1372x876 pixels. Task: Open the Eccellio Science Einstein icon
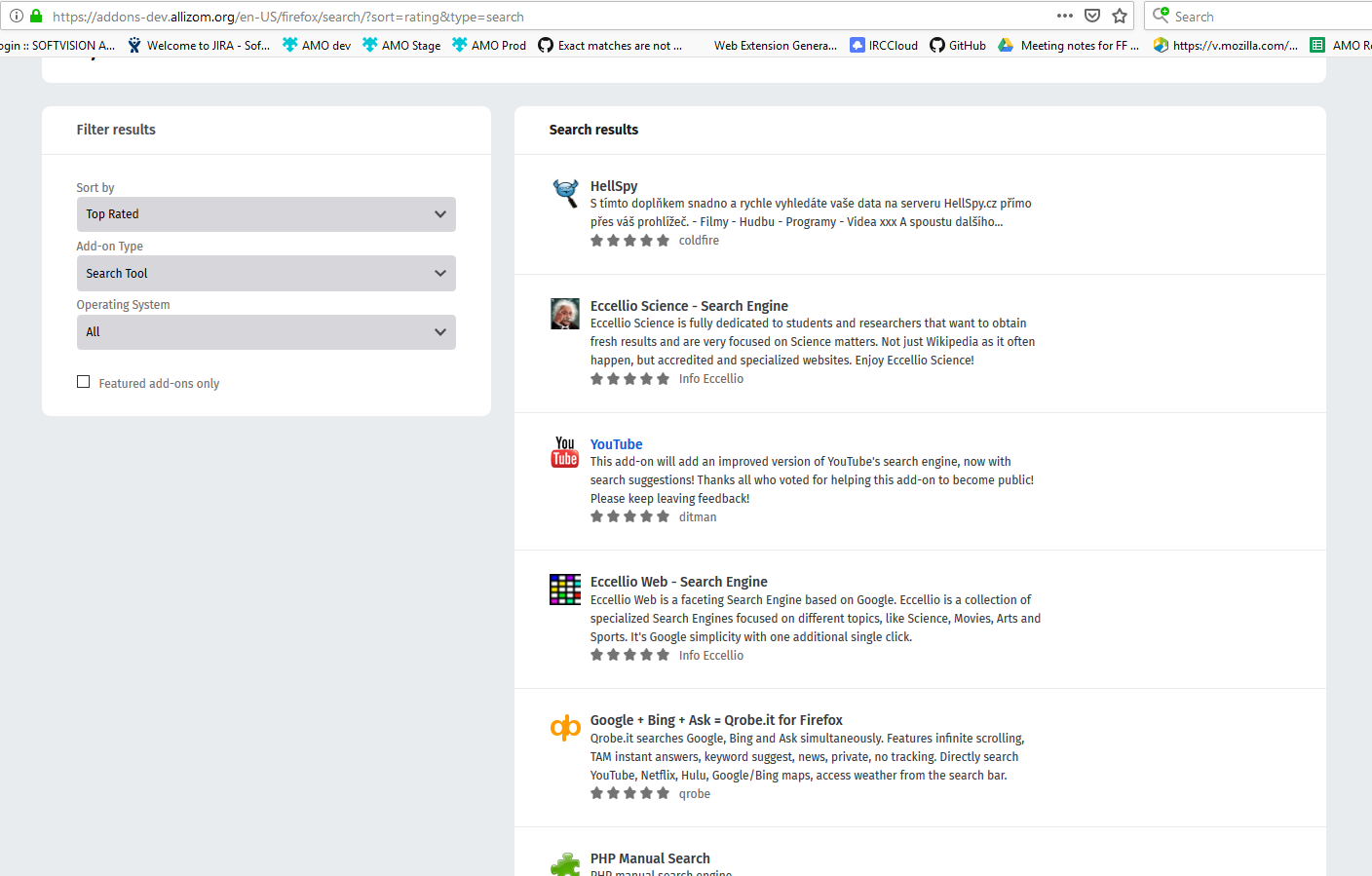(x=565, y=313)
